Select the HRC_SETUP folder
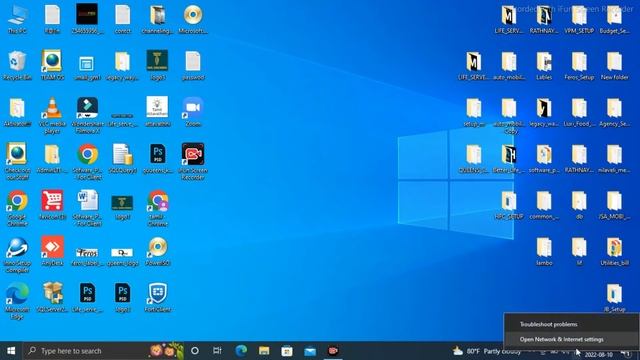Image resolution: width=640 pixels, height=360 pixels. (x=509, y=205)
